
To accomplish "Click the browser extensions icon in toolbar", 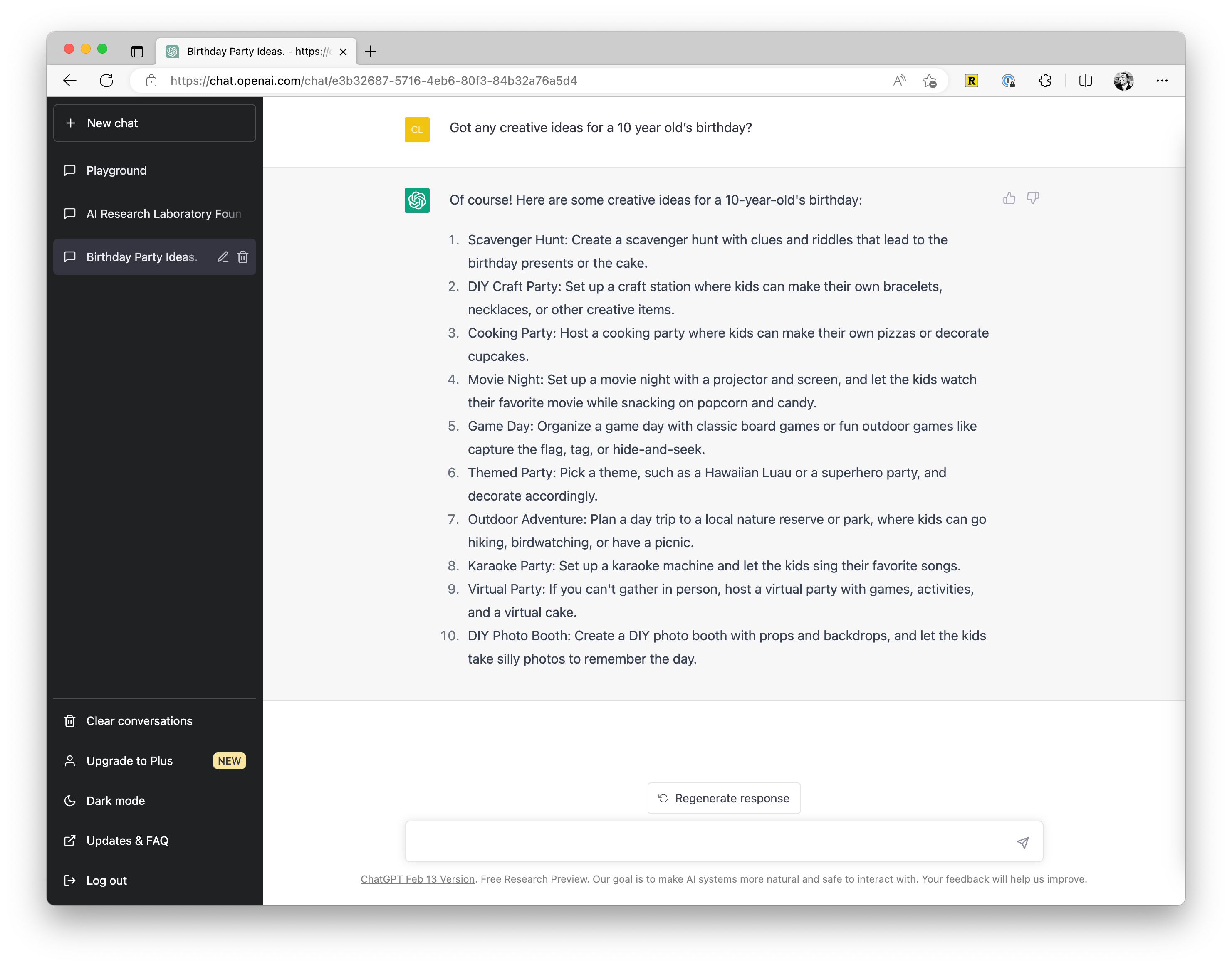I will click(1044, 81).
